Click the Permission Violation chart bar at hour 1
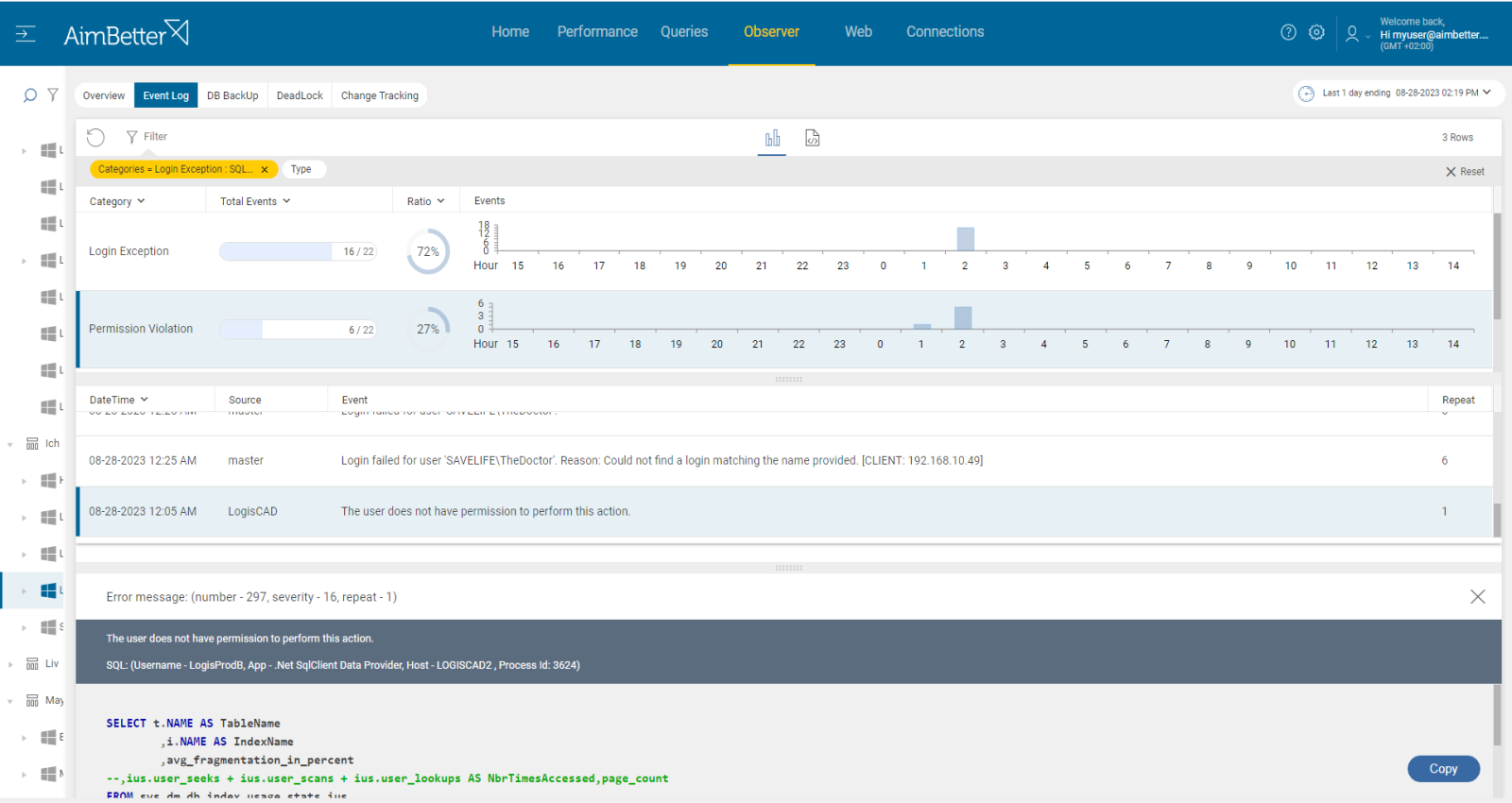Viewport: 1512px width, 803px height. click(922, 327)
